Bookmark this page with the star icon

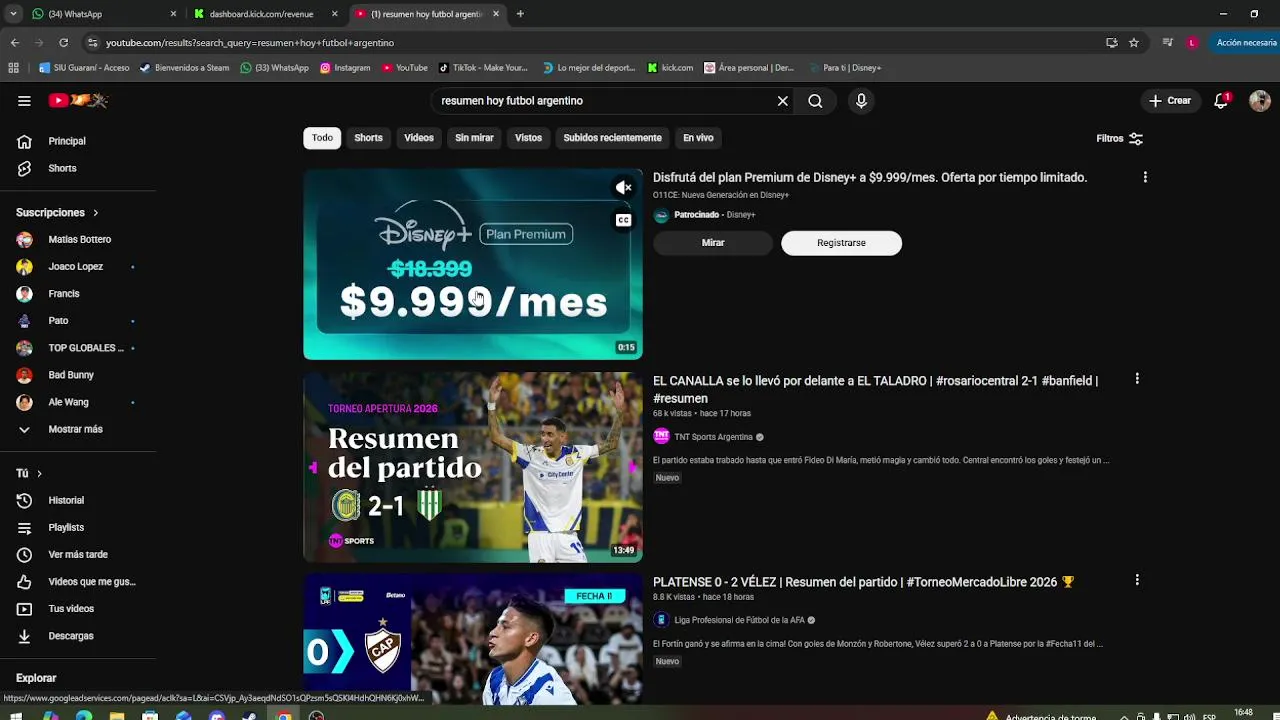pos(1134,43)
